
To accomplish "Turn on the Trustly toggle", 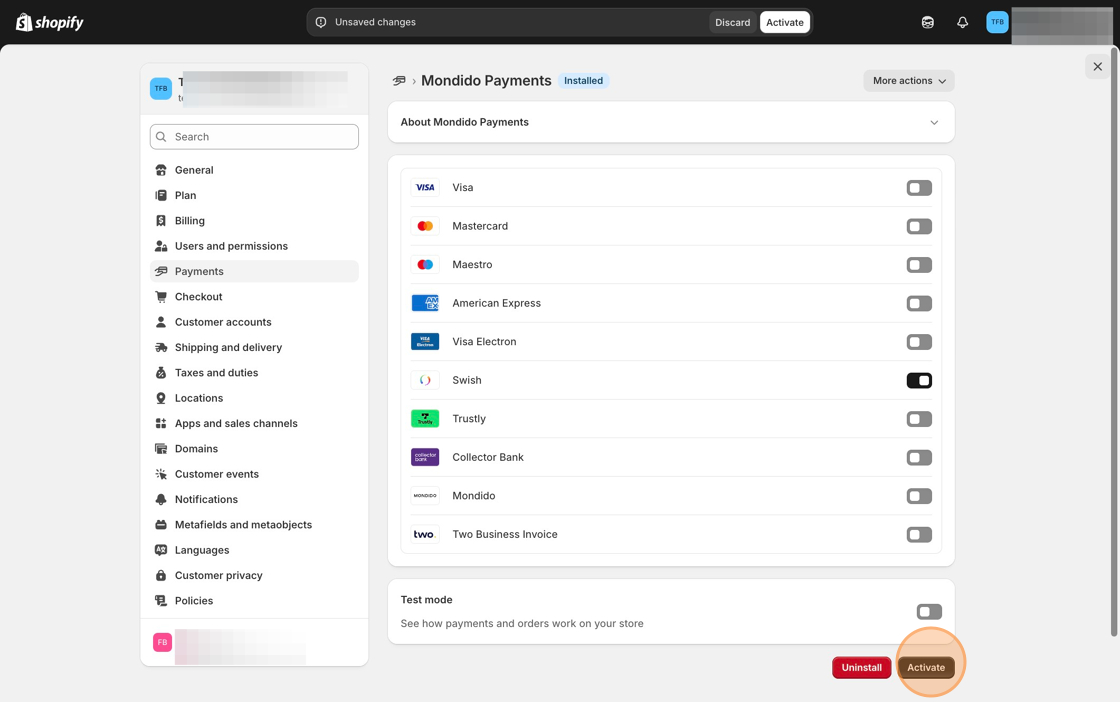I will tap(919, 419).
